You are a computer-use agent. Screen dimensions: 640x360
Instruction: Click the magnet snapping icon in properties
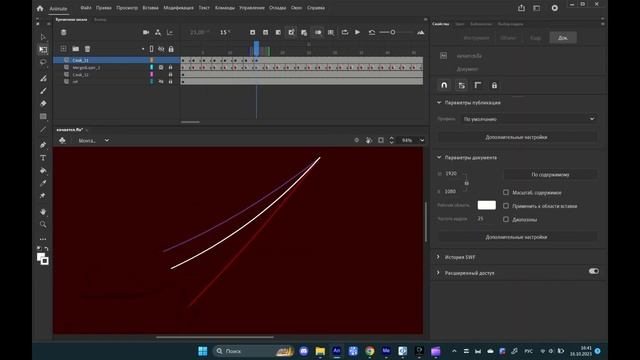[x=444, y=85]
